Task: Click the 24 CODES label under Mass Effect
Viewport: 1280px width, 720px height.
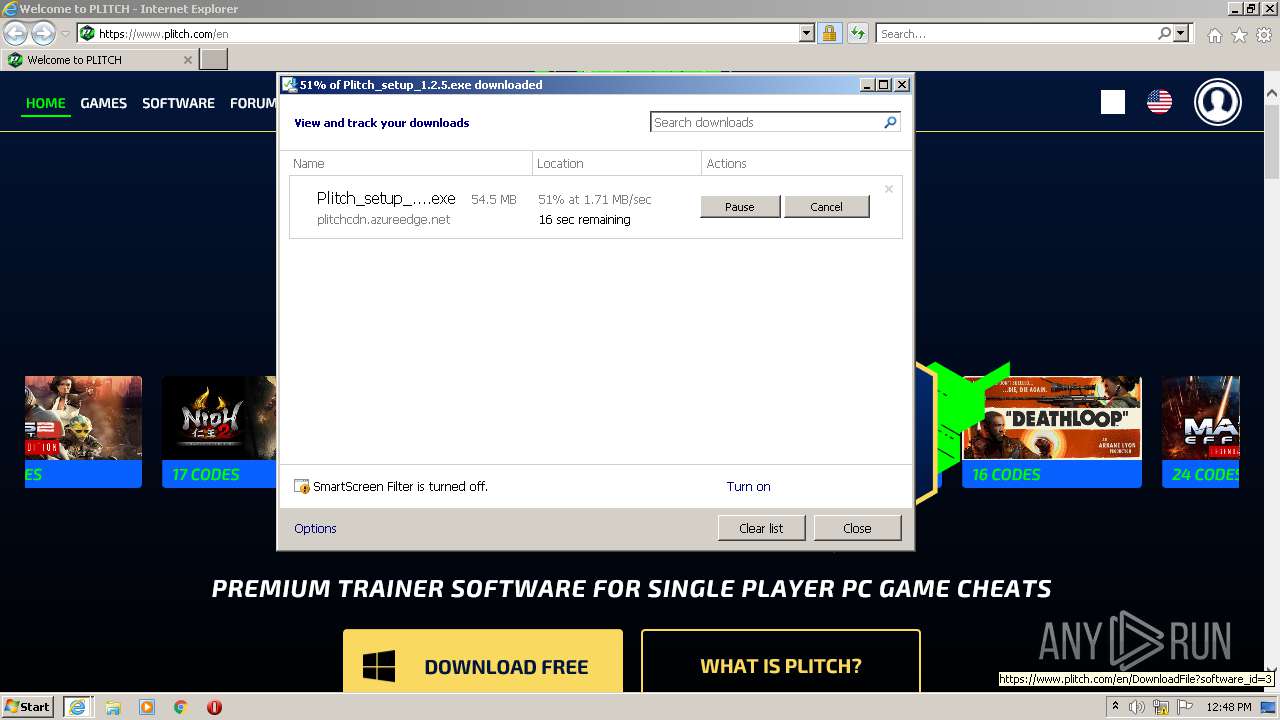Action: tap(1206, 475)
